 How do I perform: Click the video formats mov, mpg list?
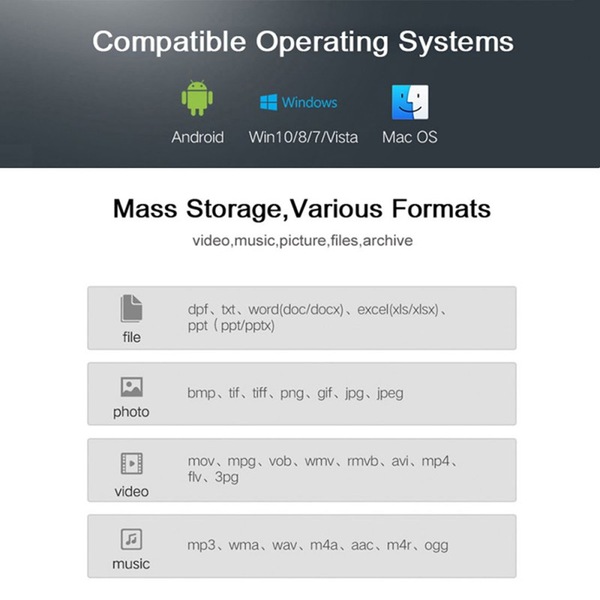pos(322,469)
